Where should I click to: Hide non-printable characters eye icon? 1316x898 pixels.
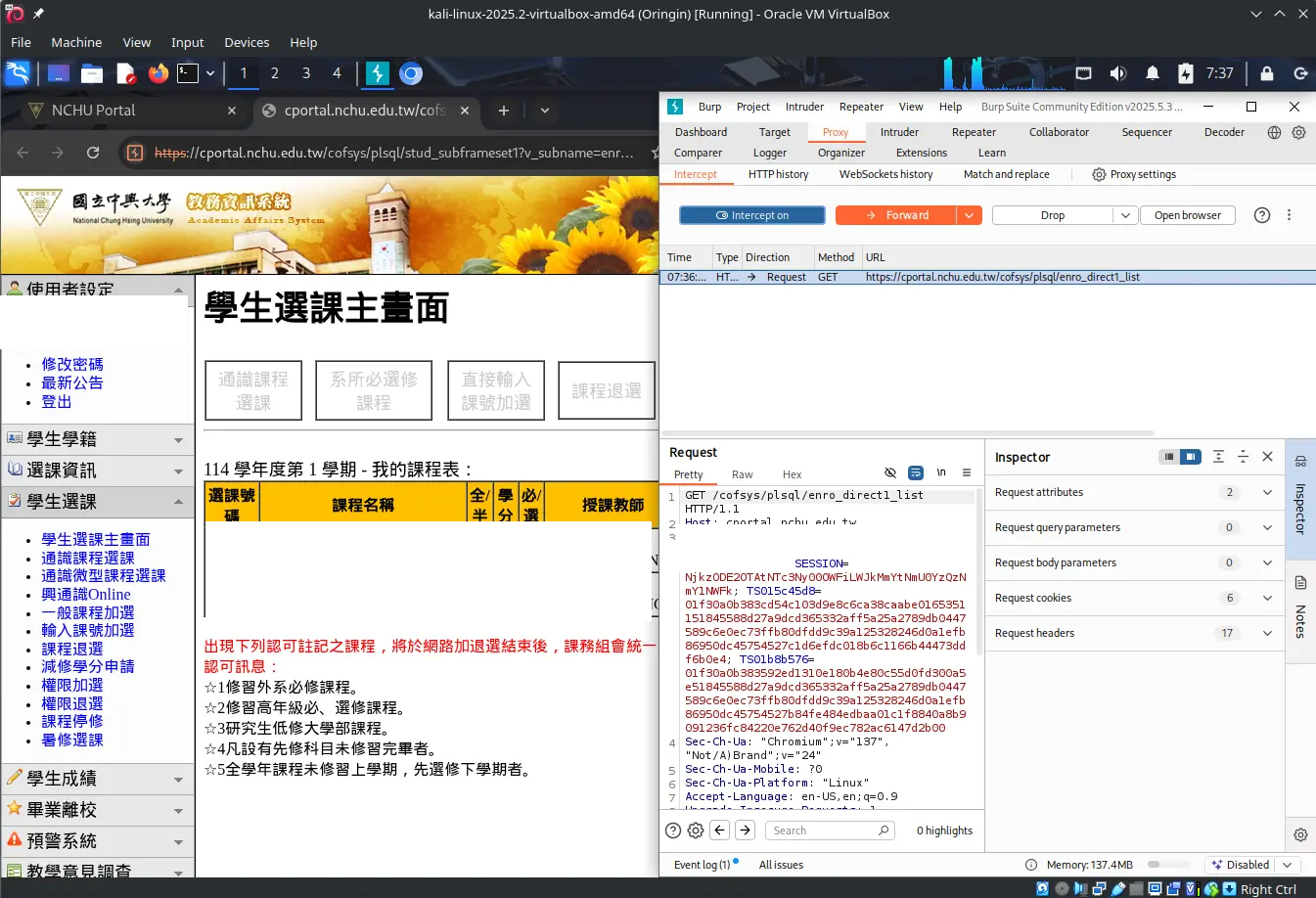point(890,473)
